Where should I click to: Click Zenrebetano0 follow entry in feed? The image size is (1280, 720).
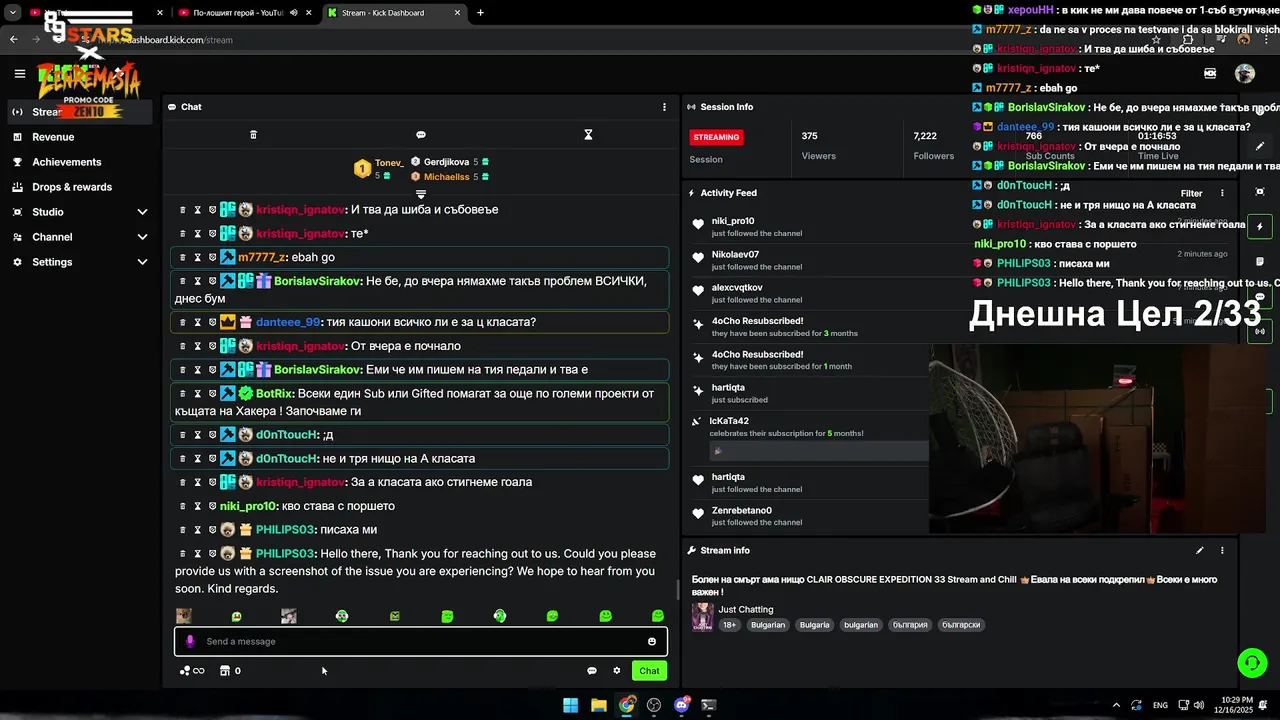810,516
